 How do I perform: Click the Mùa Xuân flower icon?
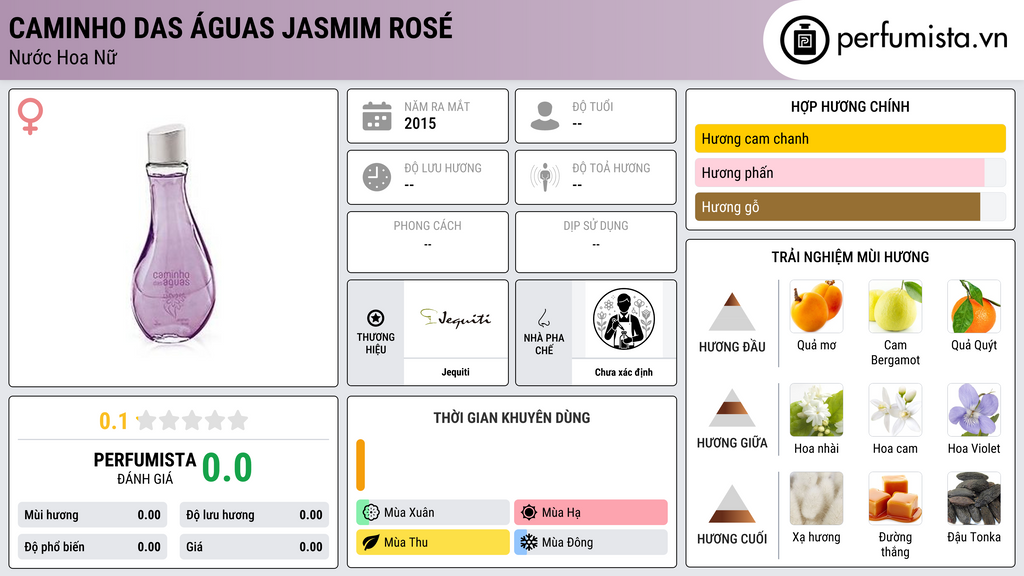pos(371,513)
